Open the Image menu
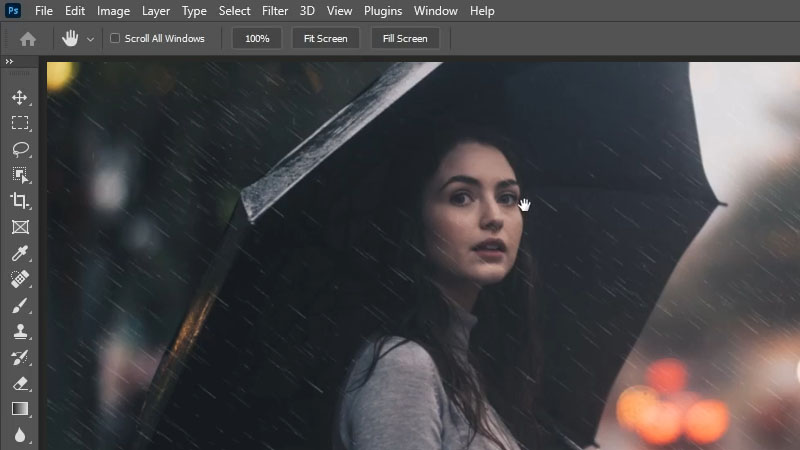This screenshot has width=800, height=450. coord(113,11)
